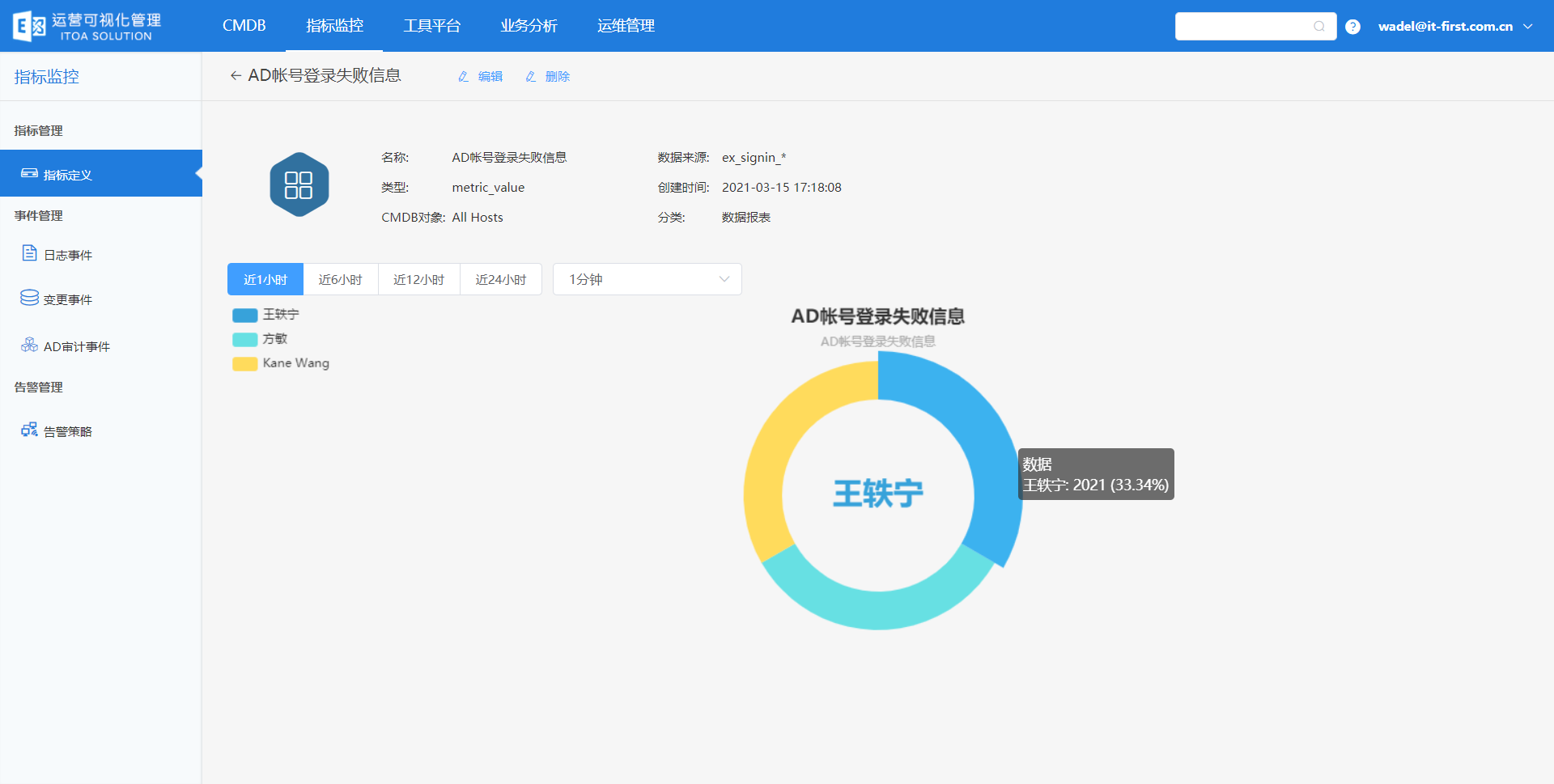Viewport: 1554px width, 784px height.
Task: Click the edit pencil icon next to 编辑
Action: pyautogui.click(x=464, y=76)
